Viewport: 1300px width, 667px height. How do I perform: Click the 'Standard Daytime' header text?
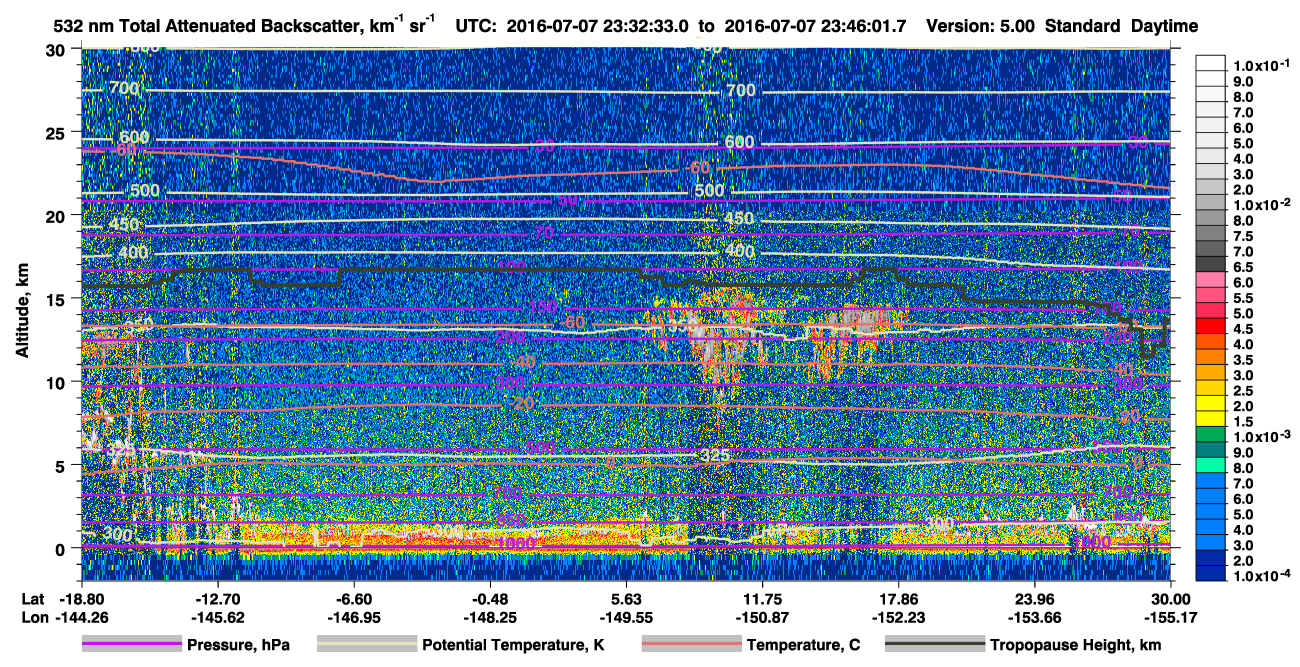click(1121, 25)
